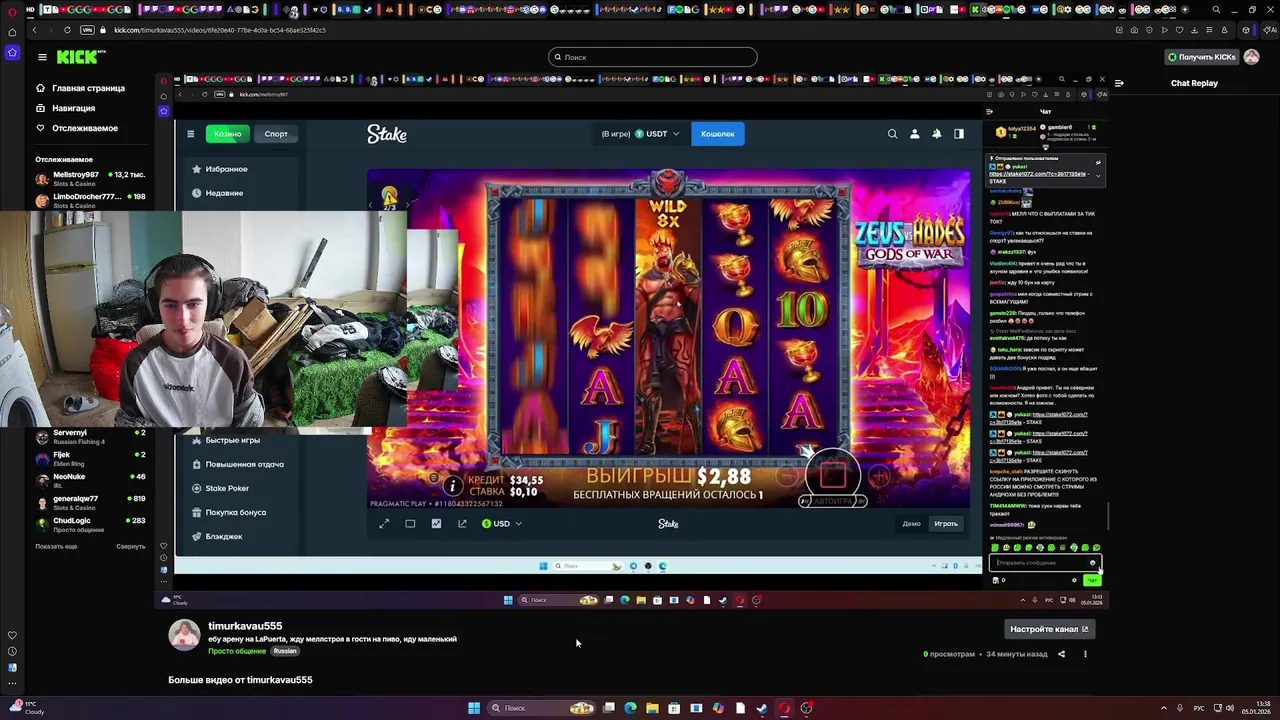1280x720 pixels.
Task: Click Stake game theatre mode icon
Action: (x=410, y=524)
